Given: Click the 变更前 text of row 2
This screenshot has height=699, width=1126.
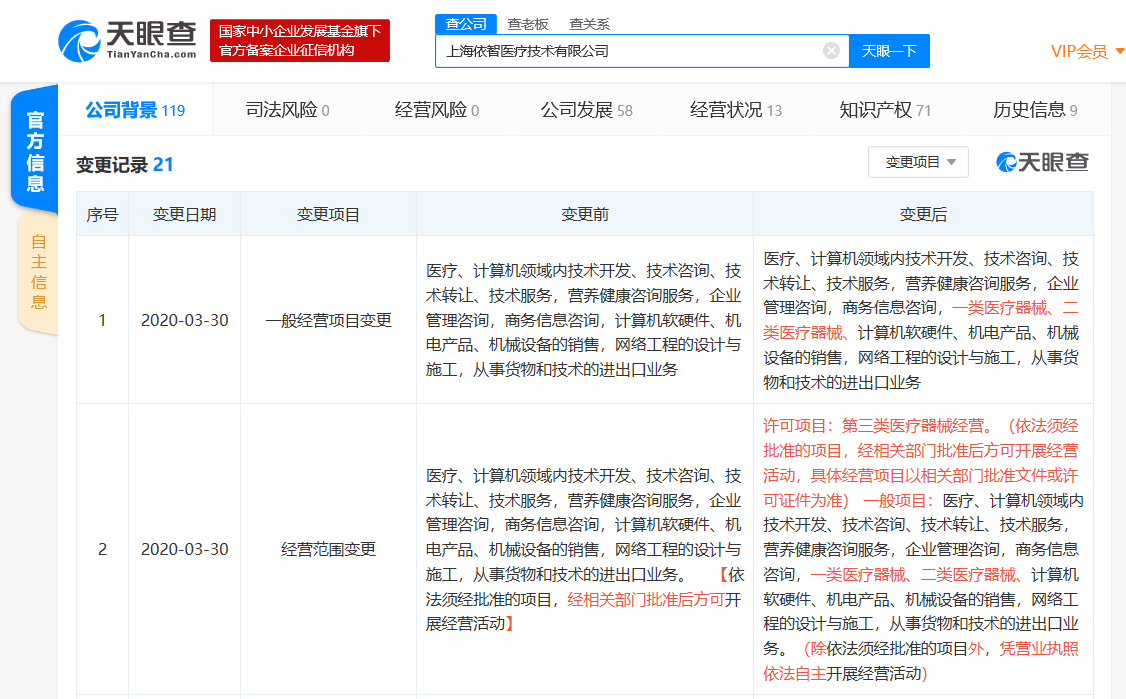Looking at the screenshot, I should click(x=584, y=550).
